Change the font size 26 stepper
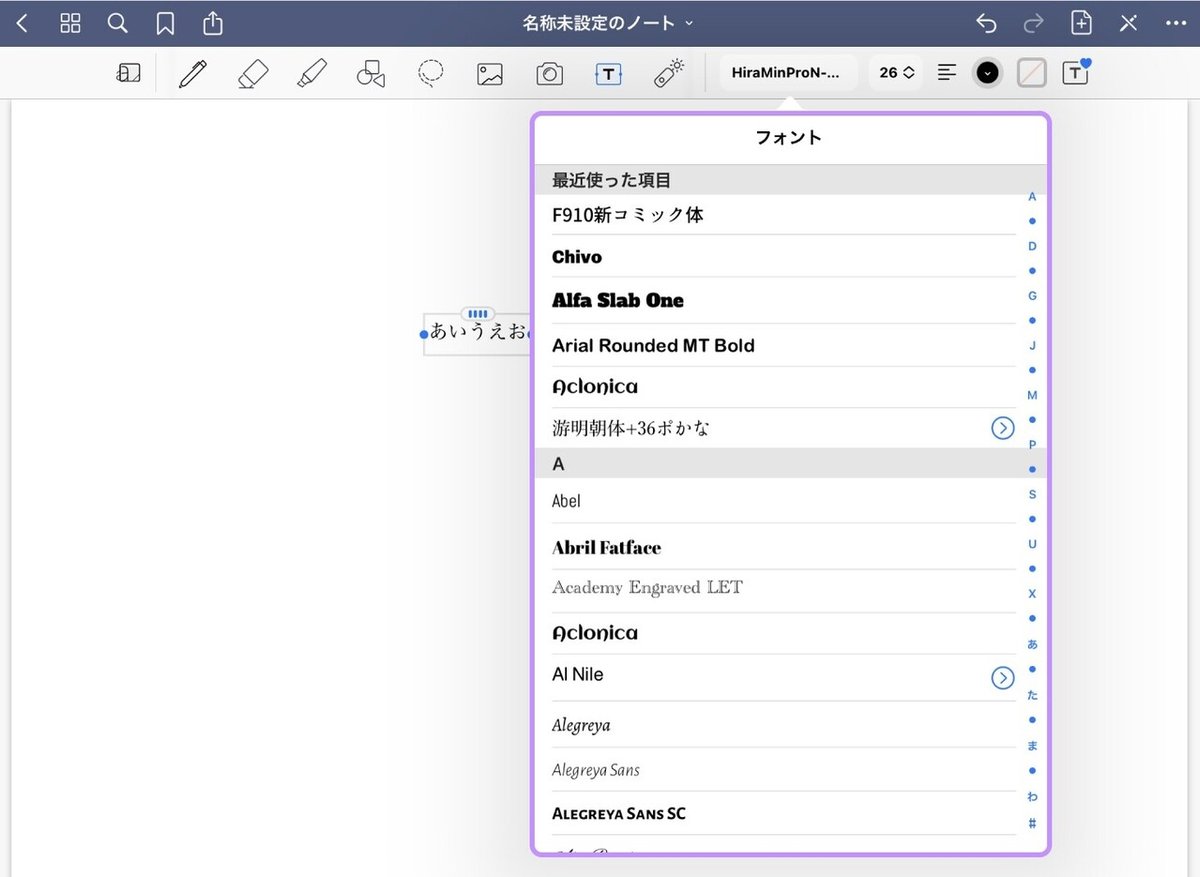The image size is (1200, 877). [x=897, y=73]
